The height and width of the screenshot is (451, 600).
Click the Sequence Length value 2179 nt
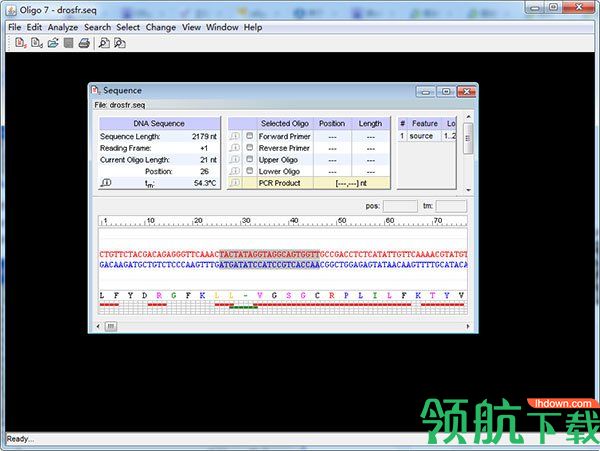pyautogui.click(x=204, y=137)
